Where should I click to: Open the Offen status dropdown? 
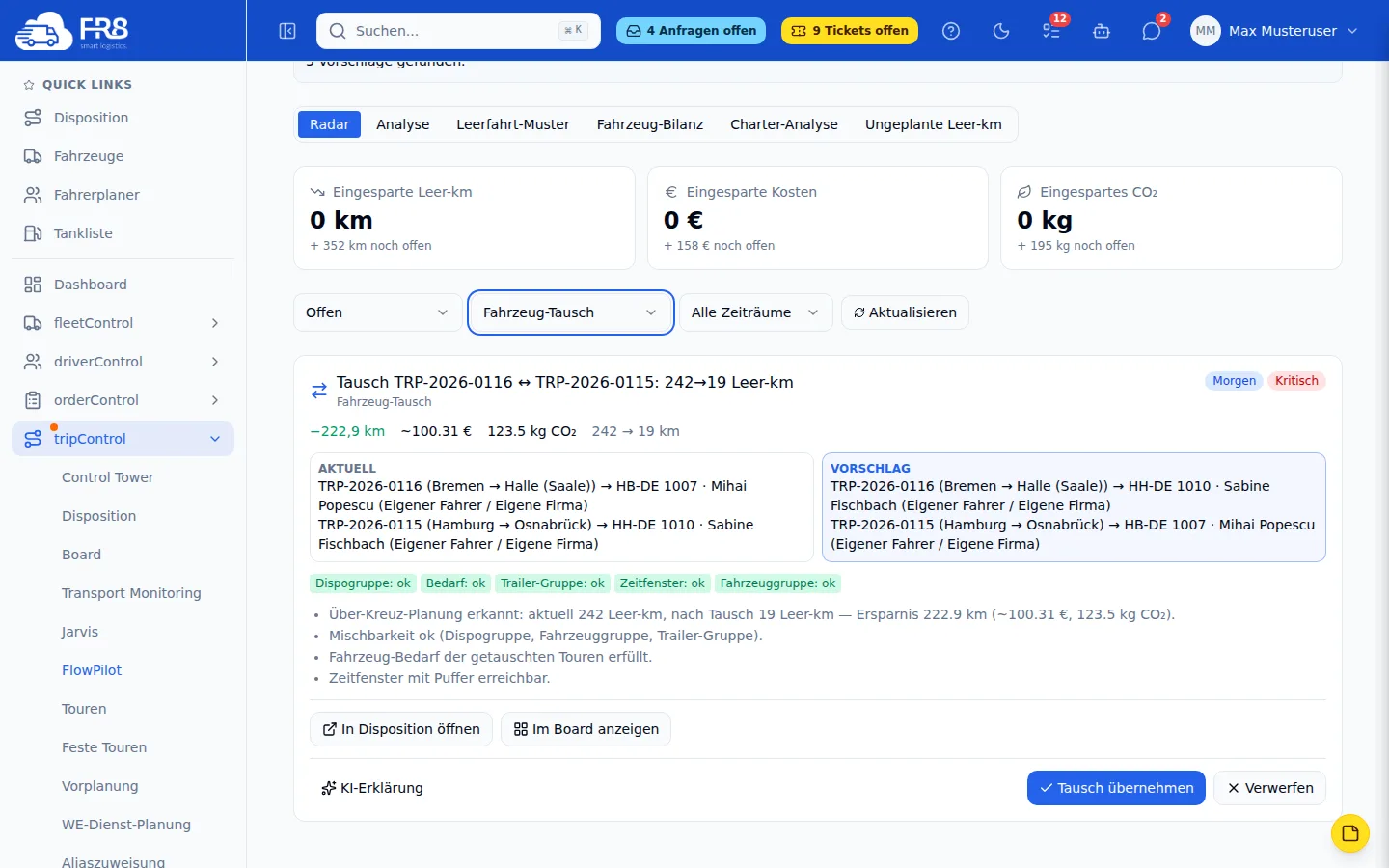pyautogui.click(x=377, y=312)
